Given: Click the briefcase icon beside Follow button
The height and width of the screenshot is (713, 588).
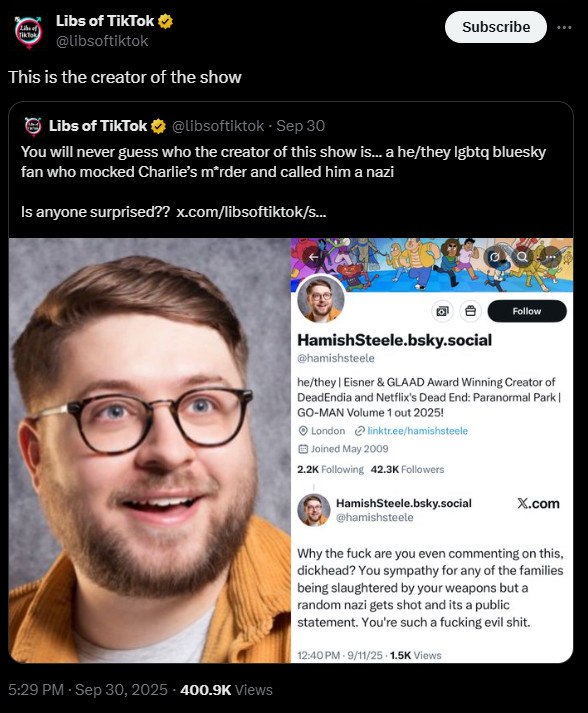Looking at the screenshot, I should 470,311.
